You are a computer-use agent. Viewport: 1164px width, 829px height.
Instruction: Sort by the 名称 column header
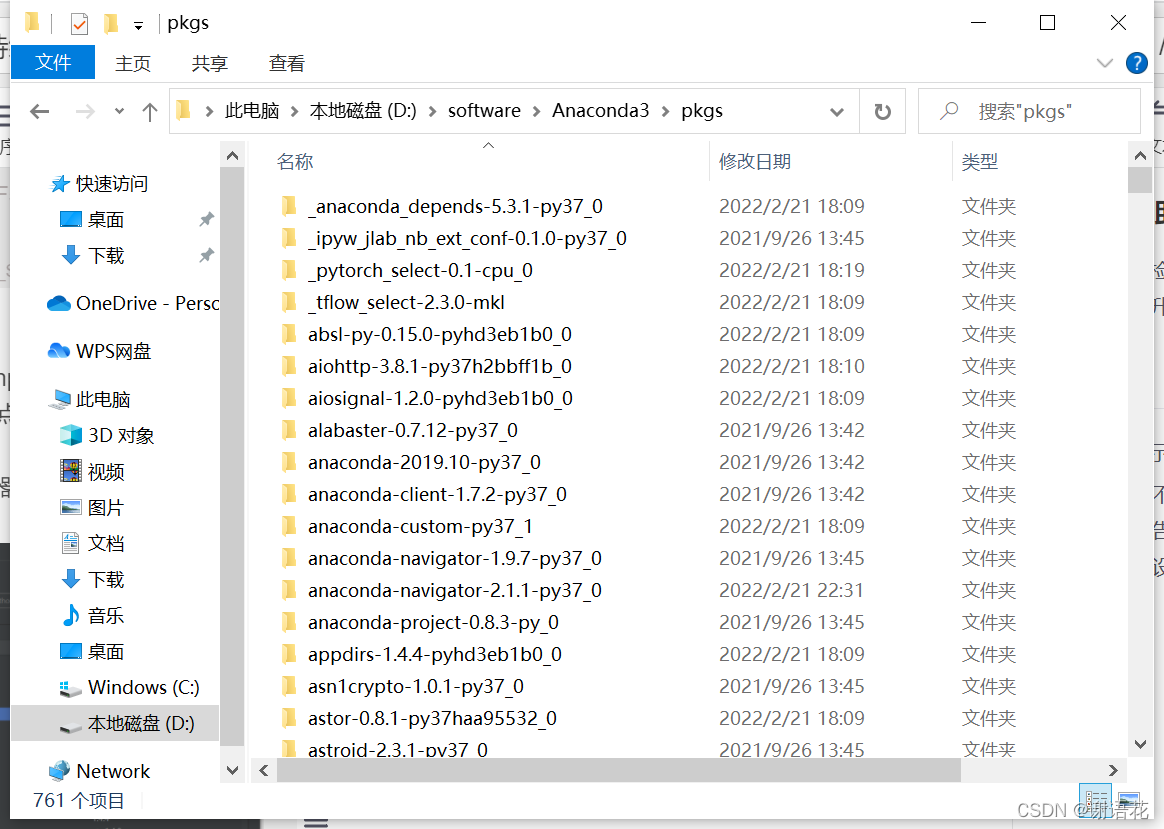(295, 162)
